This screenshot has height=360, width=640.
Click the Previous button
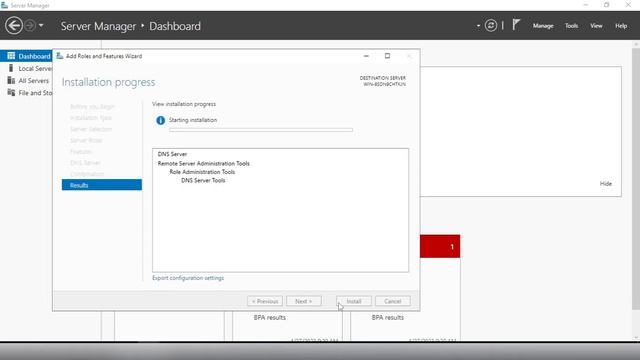coord(264,301)
